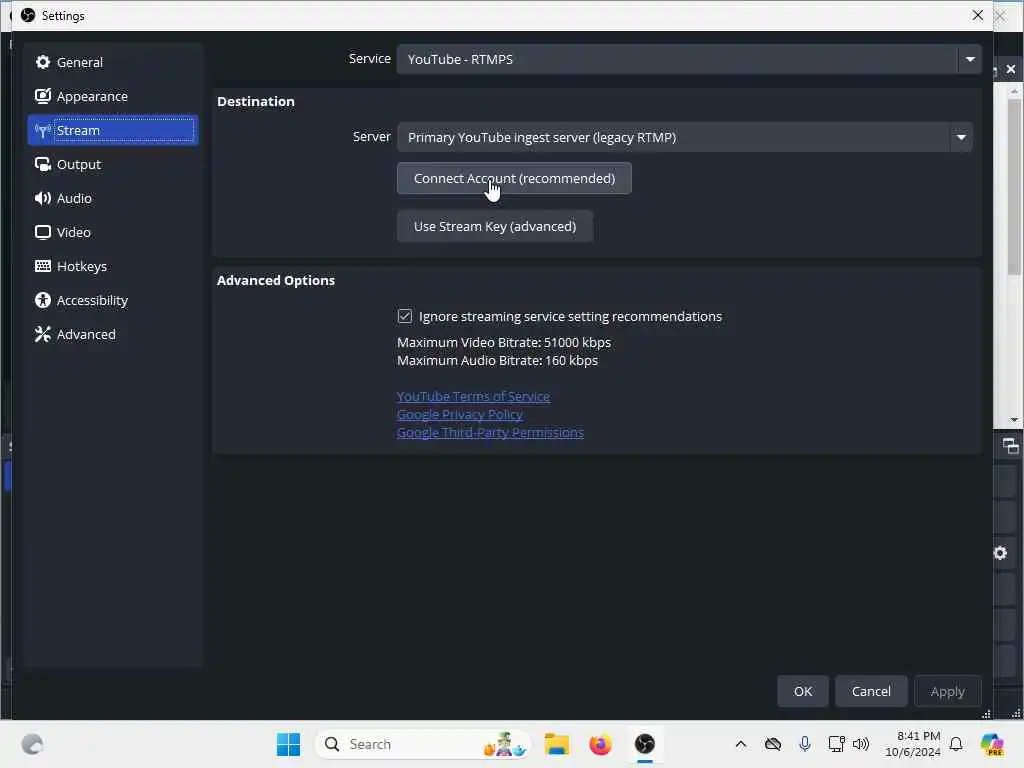
Task: Close the dock panel in OBS main window
Action: pos(1010,69)
